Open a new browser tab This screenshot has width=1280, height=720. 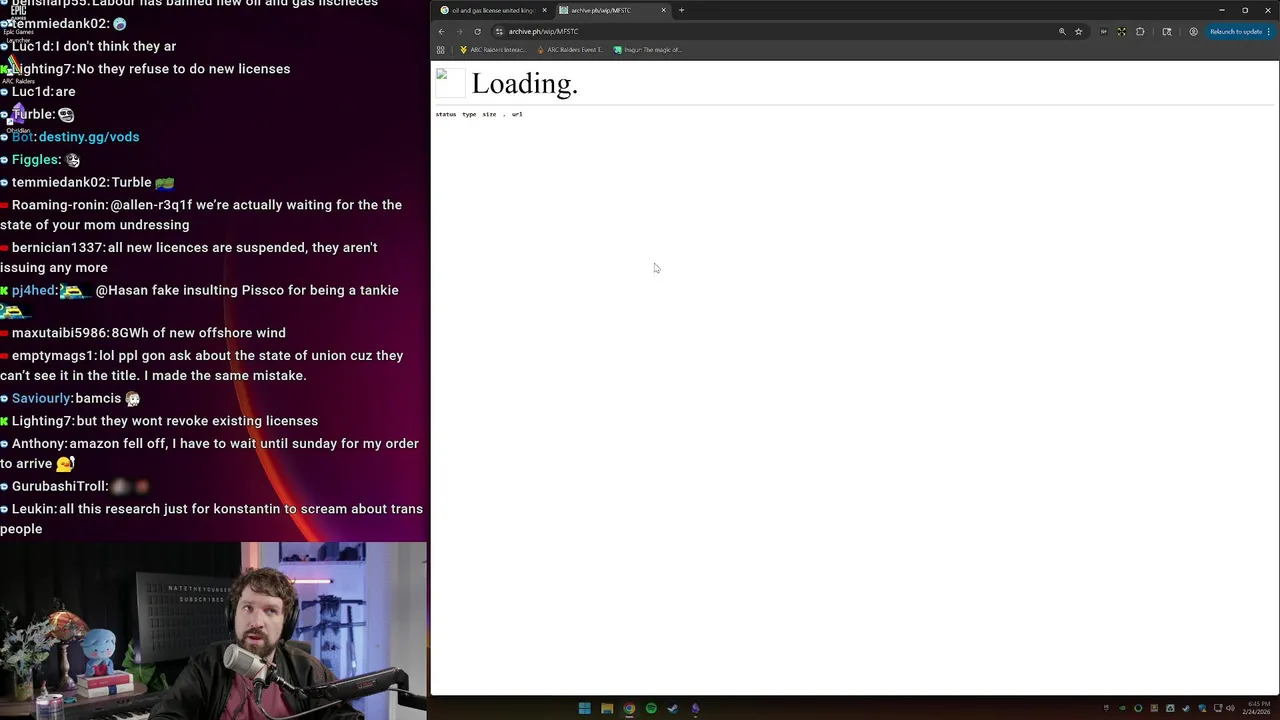[x=681, y=10]
